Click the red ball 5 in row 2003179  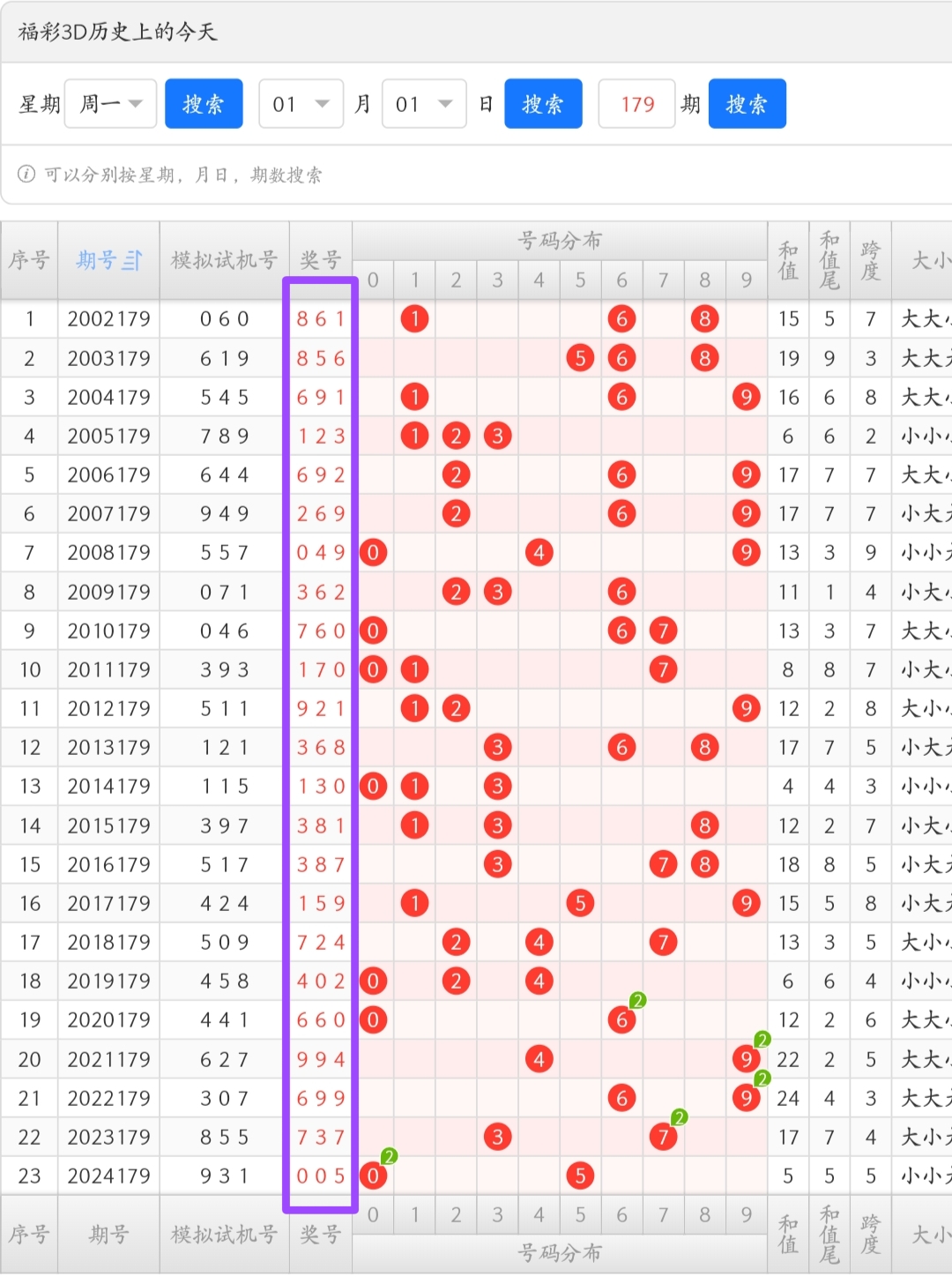[x=580, y=358]
